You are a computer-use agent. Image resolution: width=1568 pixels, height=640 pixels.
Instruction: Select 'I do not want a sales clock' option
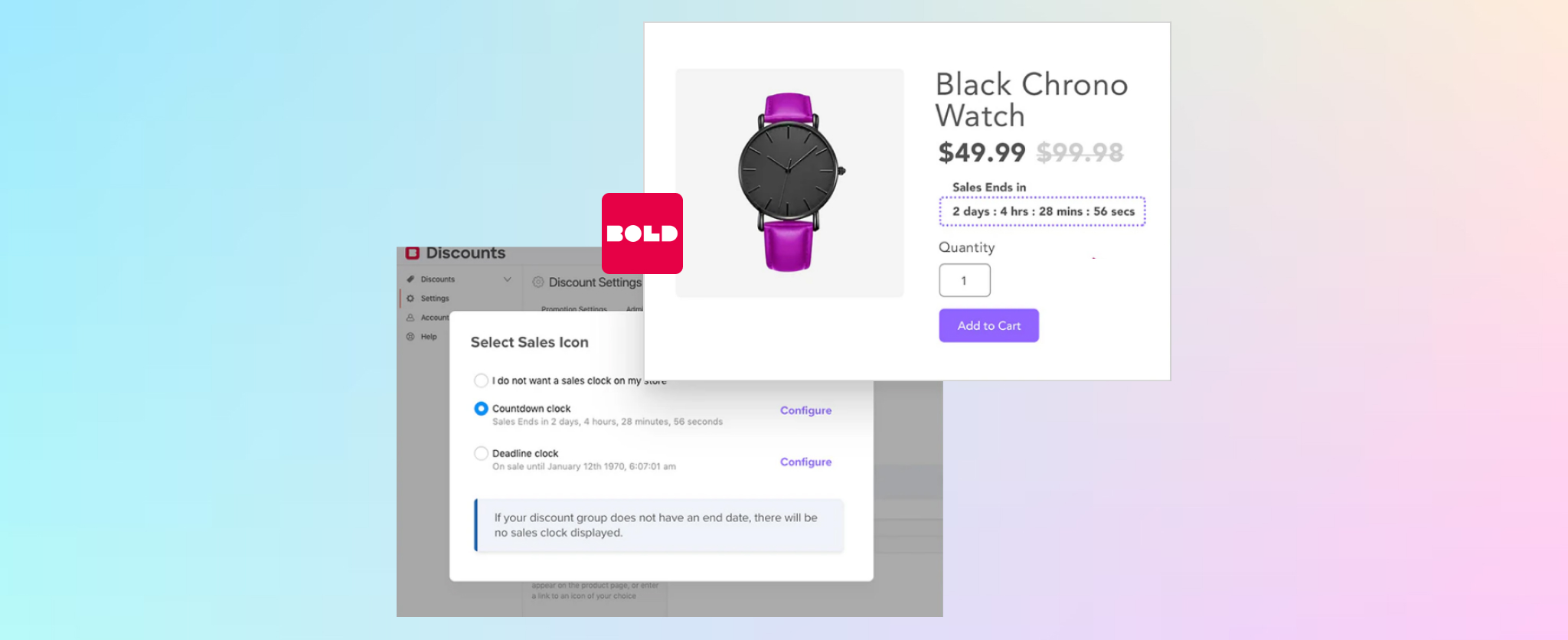click(x=481, y=380)
